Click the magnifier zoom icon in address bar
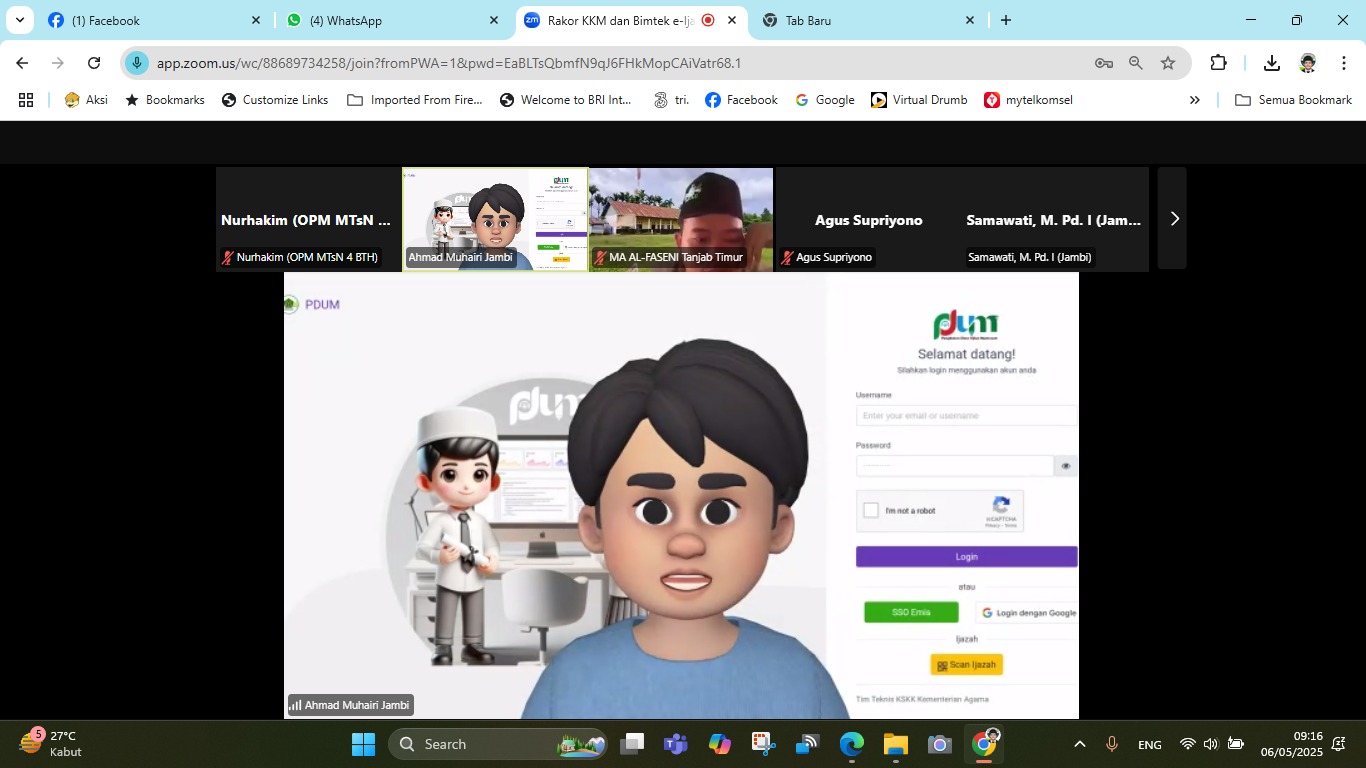This screenshot has height=768, width=1366. click(1135, 62)
